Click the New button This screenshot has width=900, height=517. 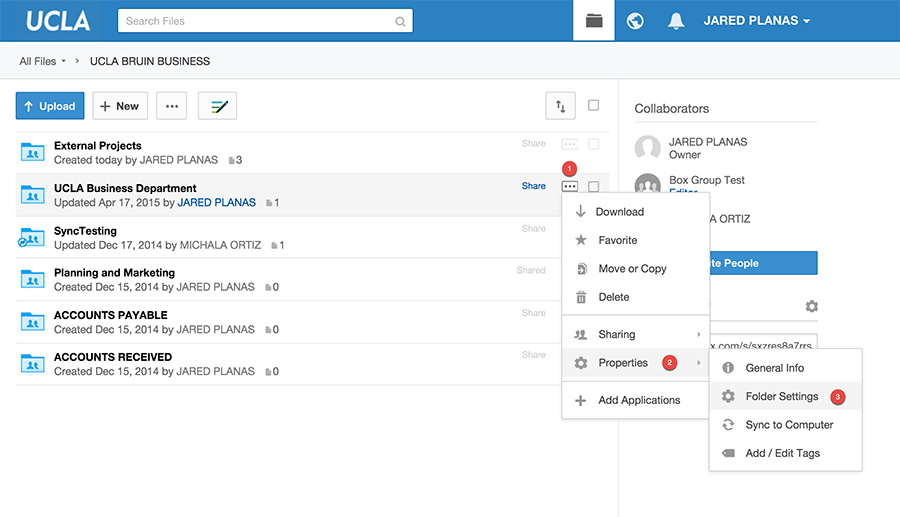pyautogui.click(x=120, y=106)
